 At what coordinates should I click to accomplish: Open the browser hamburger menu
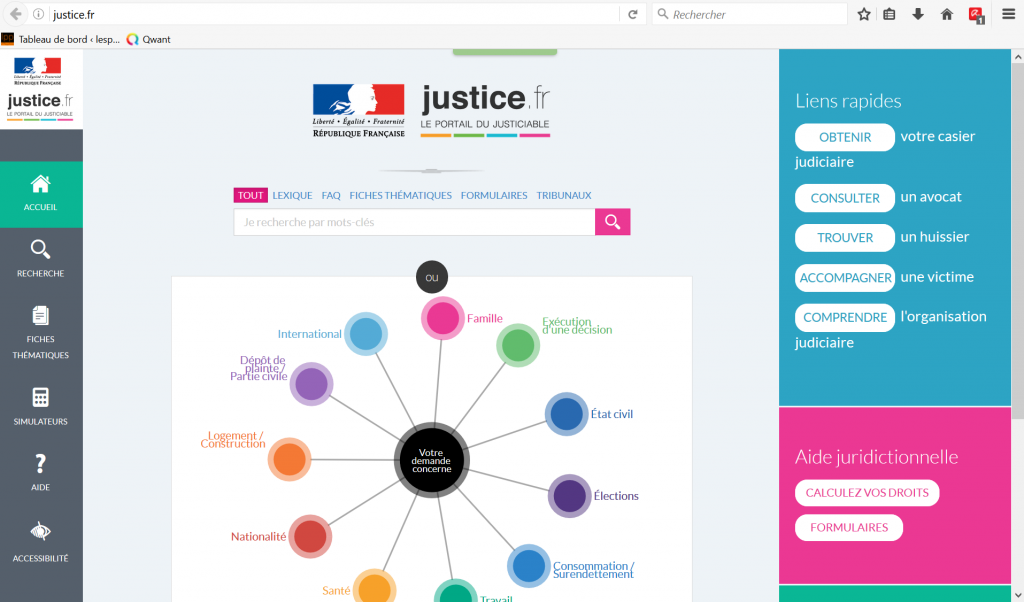coord(1008,14)
